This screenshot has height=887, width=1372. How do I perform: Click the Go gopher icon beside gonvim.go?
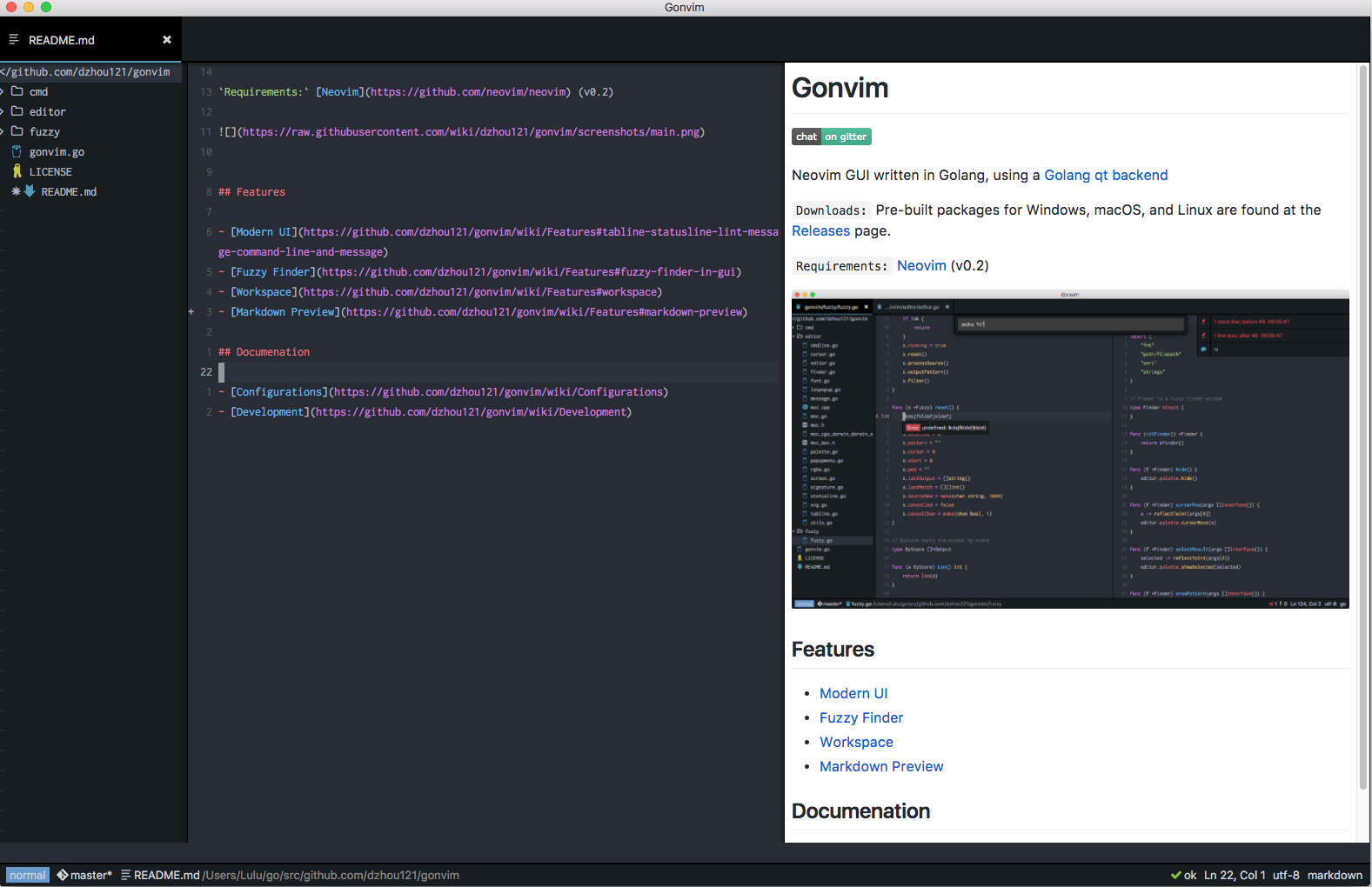17,151
